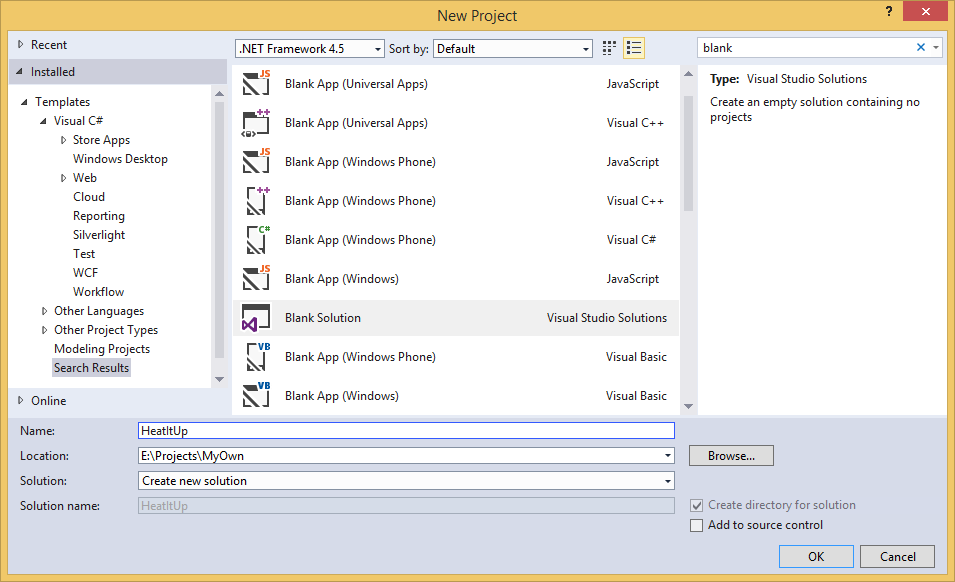
Task: Open the dialog help question mark
Action: tap(889, 12)
